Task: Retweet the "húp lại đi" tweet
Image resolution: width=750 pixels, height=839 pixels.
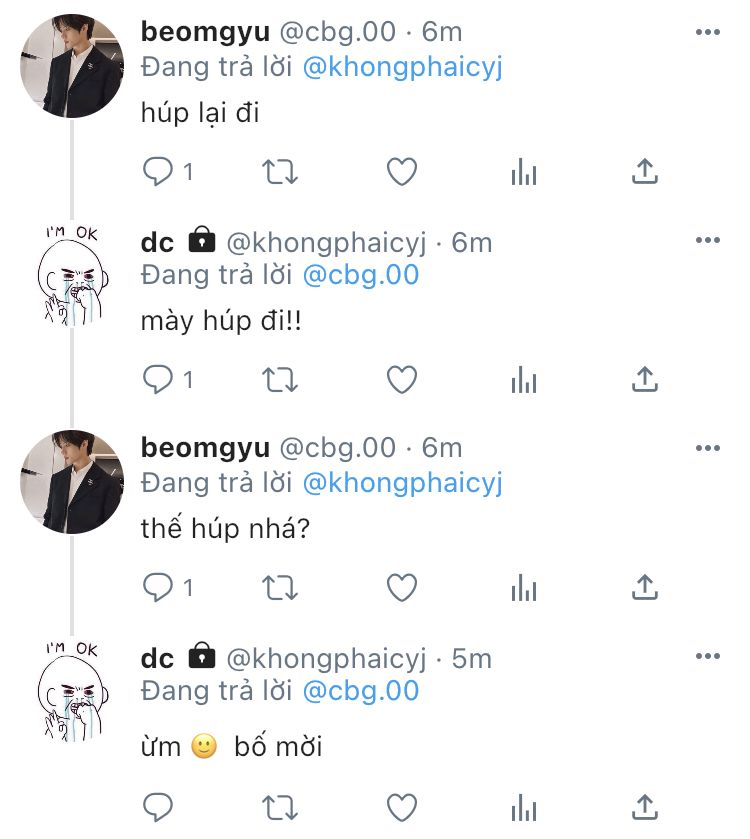Action: [279, 172]
